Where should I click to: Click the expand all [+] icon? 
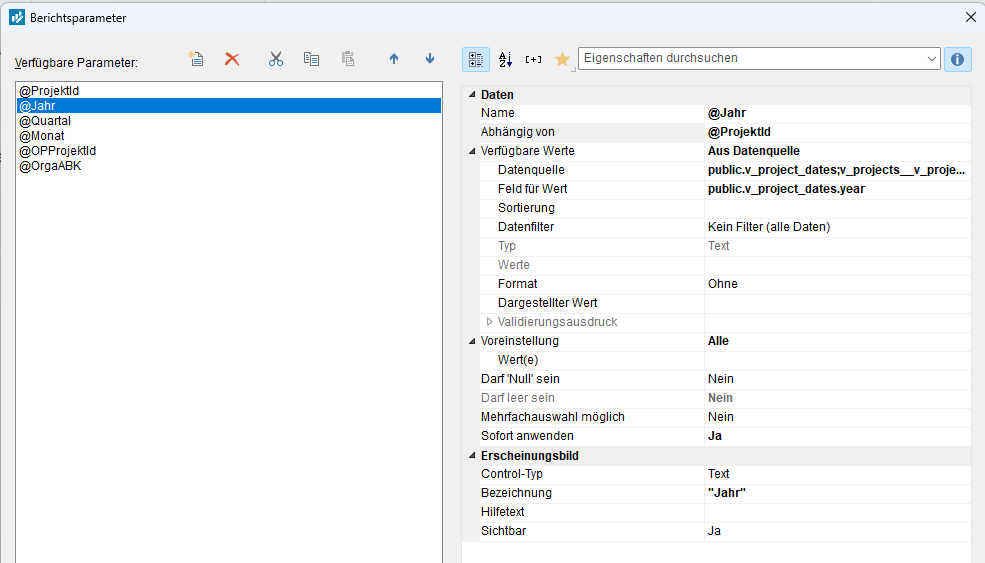533,59
